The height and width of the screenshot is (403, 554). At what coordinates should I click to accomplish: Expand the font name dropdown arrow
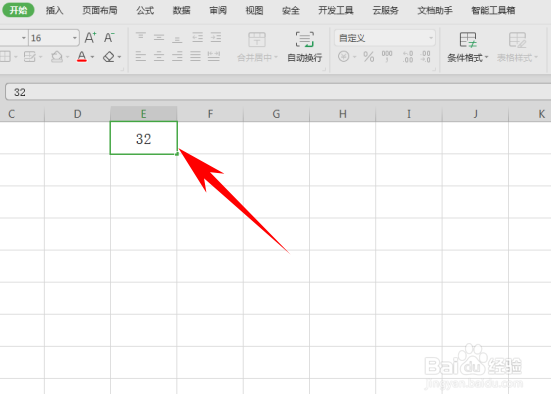click(24, 38)
